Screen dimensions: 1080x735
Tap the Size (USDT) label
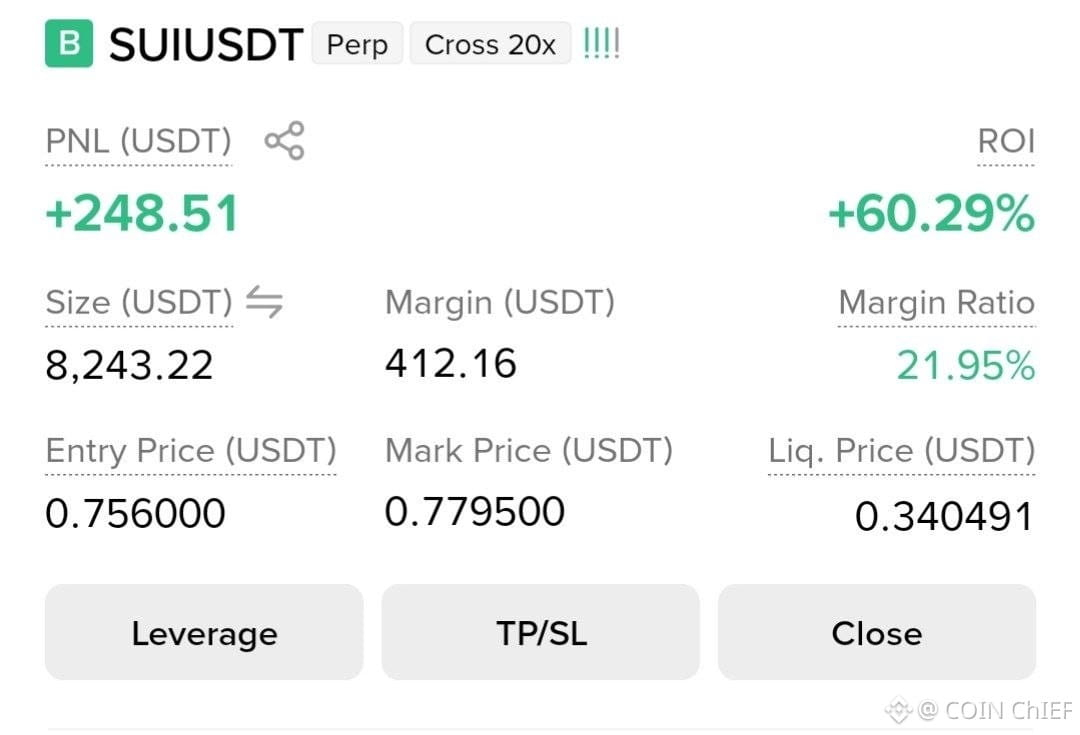tap(139, 302)
